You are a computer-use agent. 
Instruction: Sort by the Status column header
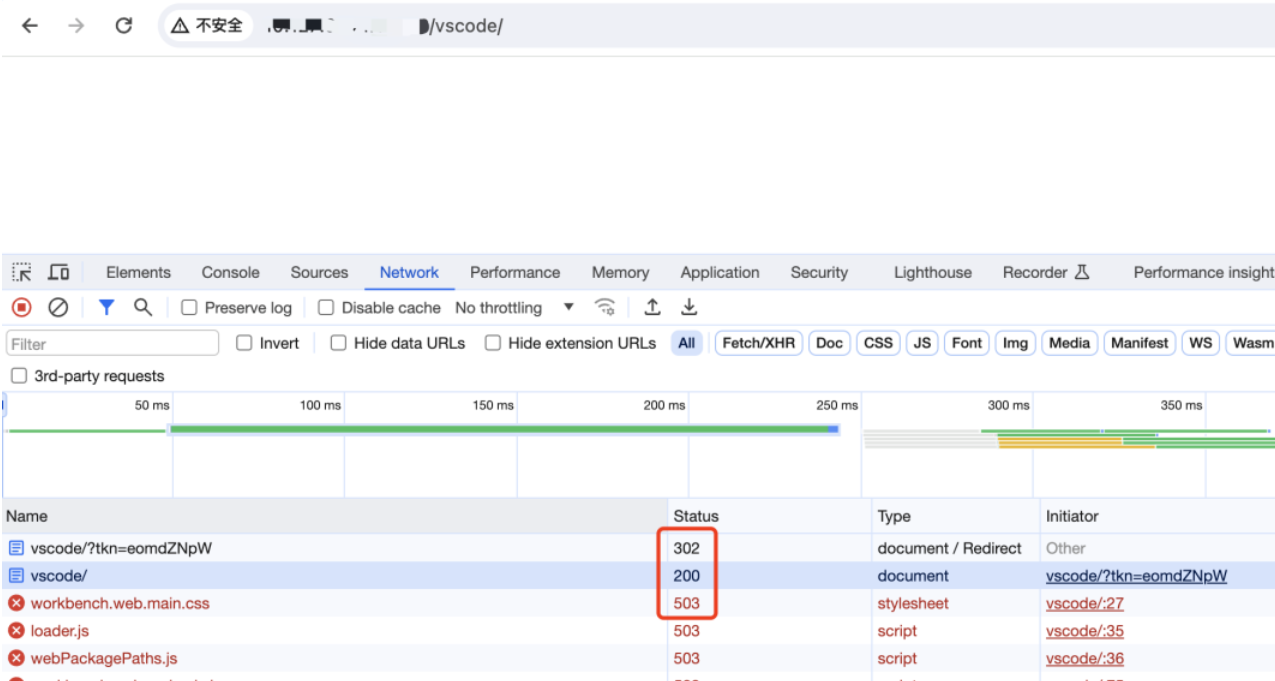tap(770, 516)
